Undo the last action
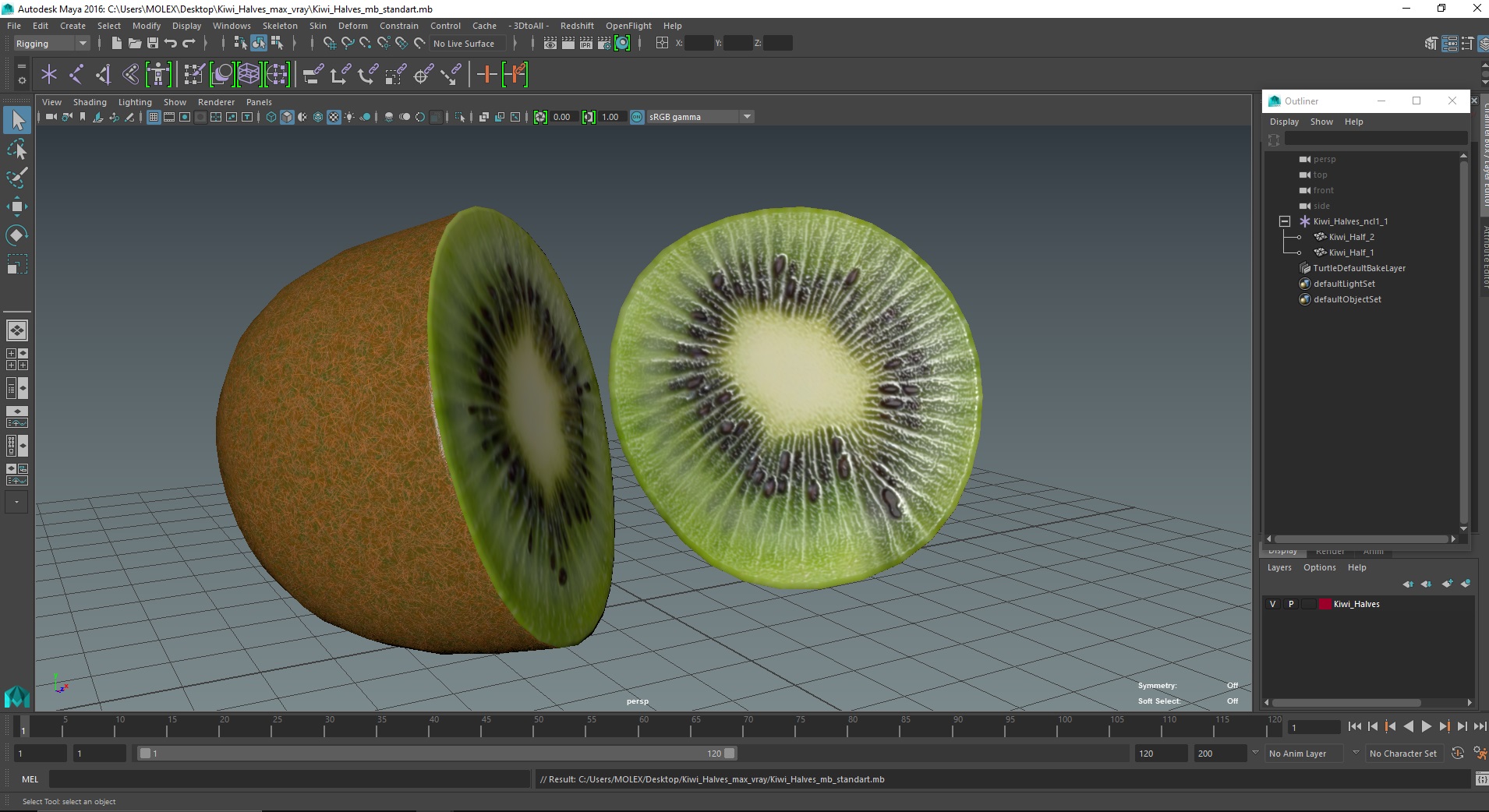The height and width of the screenshot is (812, 1489). 170,44
